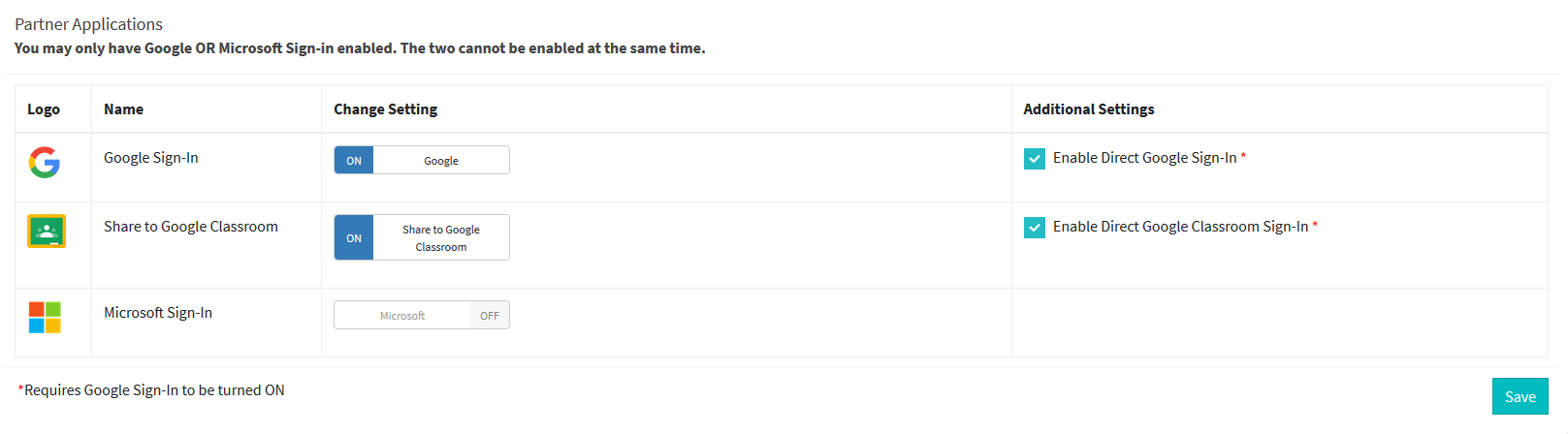Uncheck Enable Direct Google Sign-In checkbox
Viewport: 1568px width, 434px height.
tap(1035, 159)
